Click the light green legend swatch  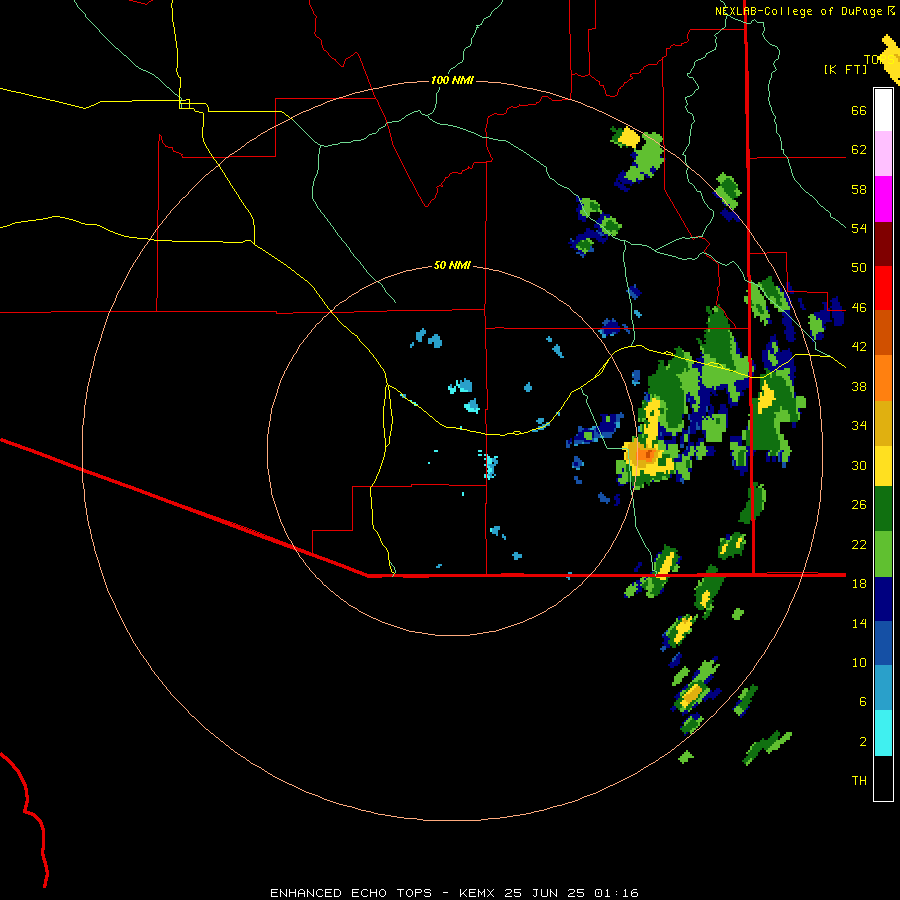coord(883,554)
